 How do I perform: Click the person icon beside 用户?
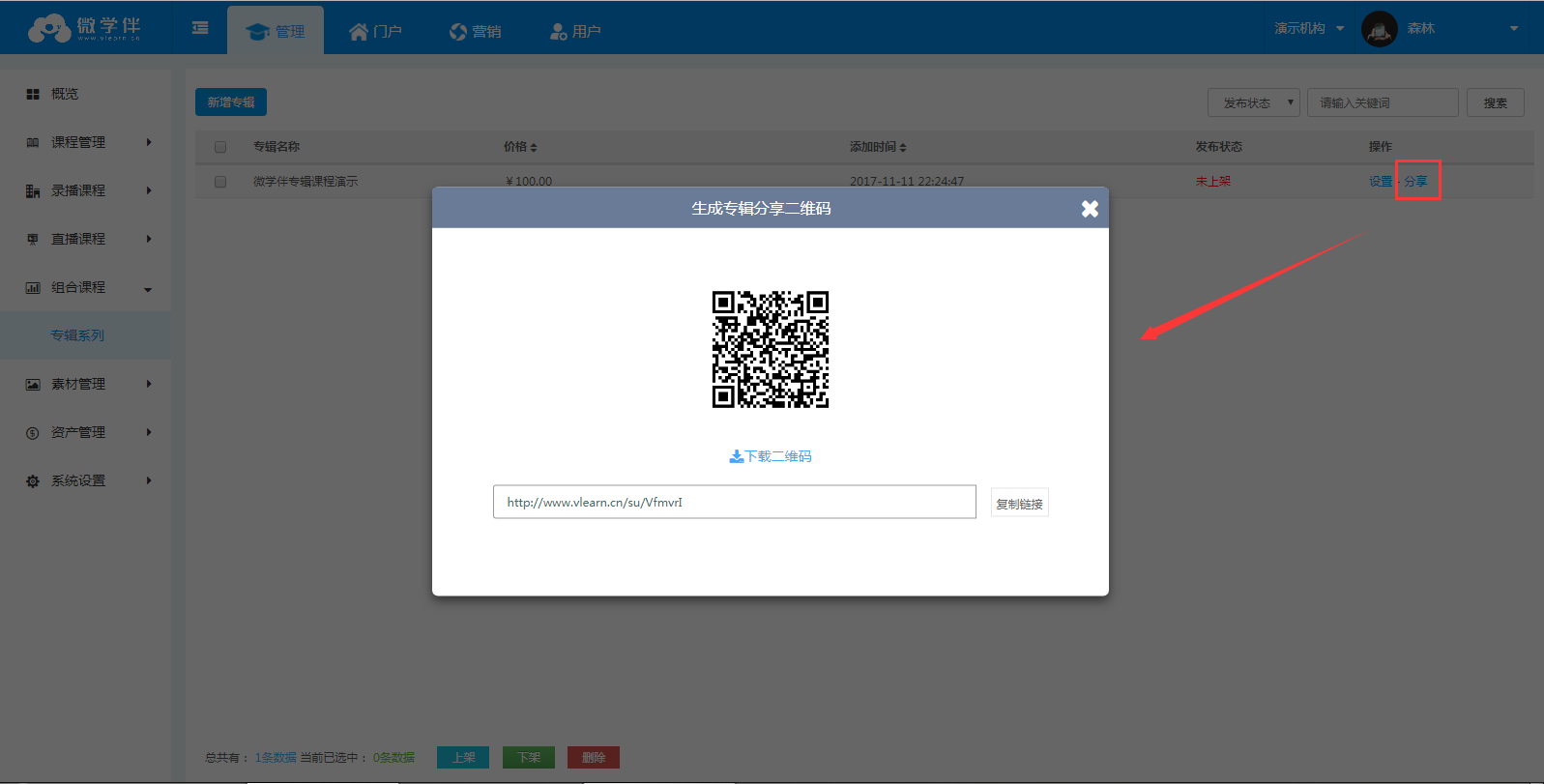pos(558,32)
